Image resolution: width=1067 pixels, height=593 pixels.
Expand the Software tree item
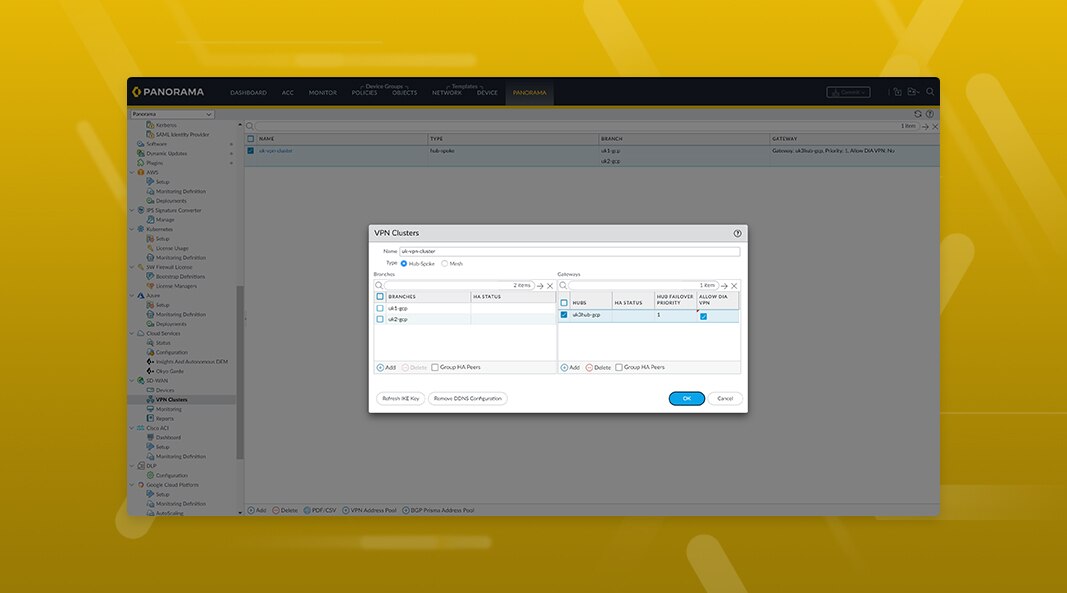pyautogui.click(x=230, y=143)
